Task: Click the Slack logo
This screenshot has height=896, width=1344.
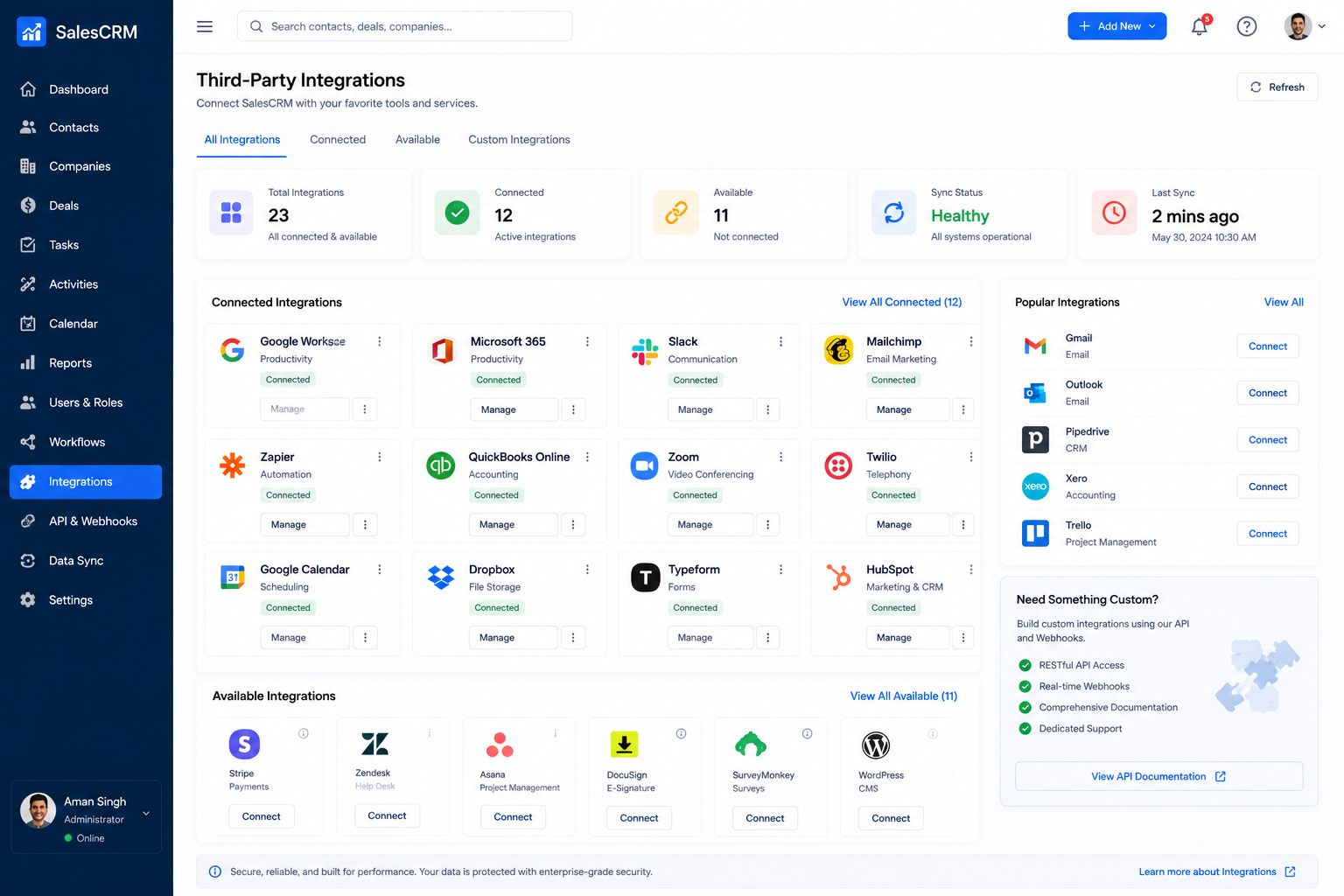Action: click(645, 352)
